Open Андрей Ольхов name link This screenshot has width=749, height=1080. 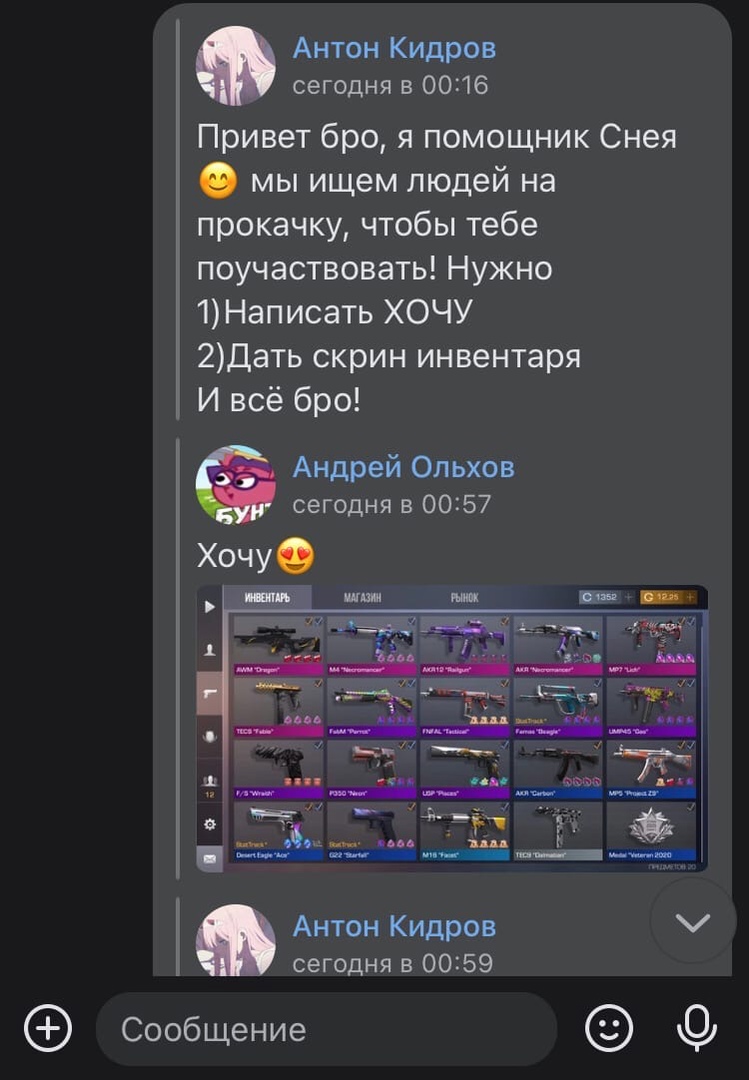pyautogui.click(x=403, y=467)
